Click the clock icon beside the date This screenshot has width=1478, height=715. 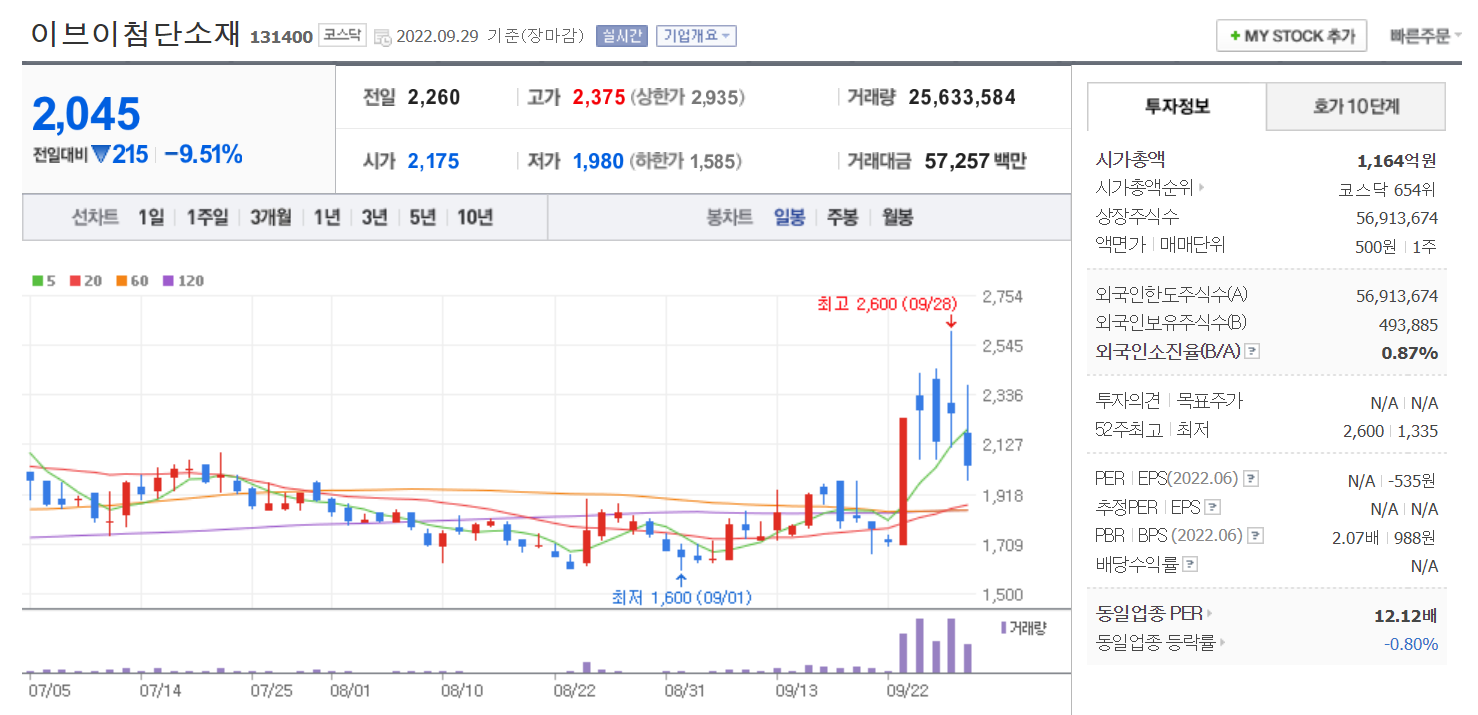point(383,37)
